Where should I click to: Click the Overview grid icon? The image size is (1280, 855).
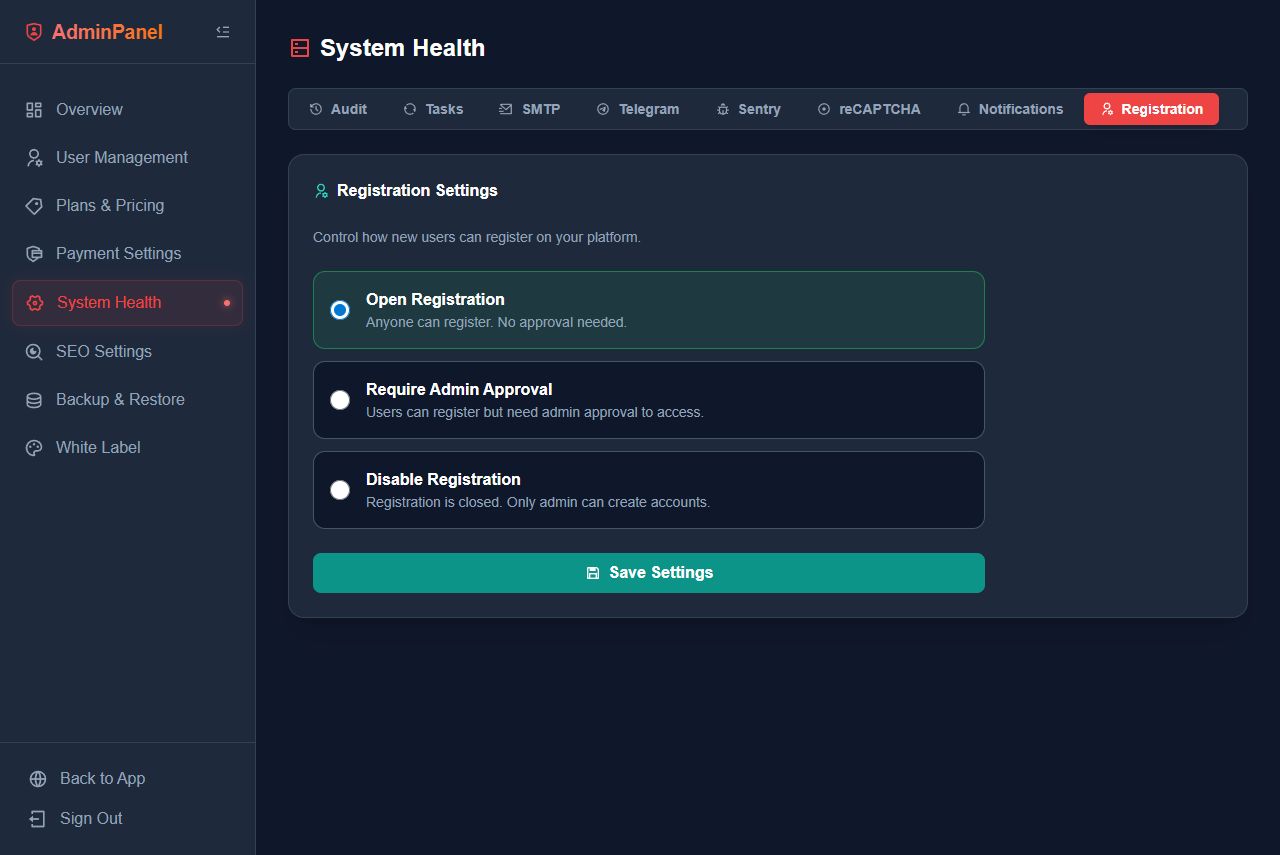34,110
